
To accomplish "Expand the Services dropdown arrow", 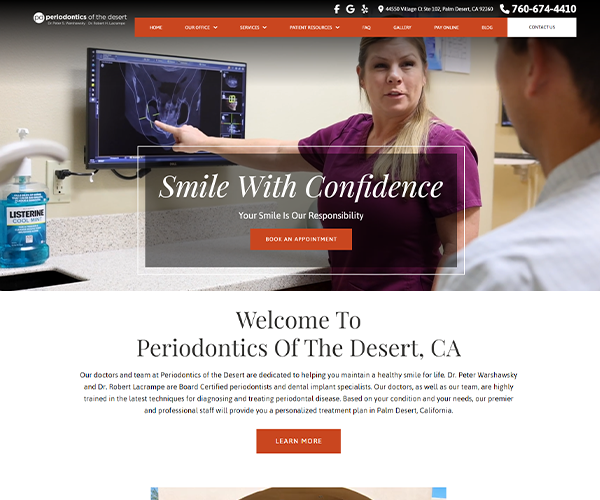I will pos(264,28).
